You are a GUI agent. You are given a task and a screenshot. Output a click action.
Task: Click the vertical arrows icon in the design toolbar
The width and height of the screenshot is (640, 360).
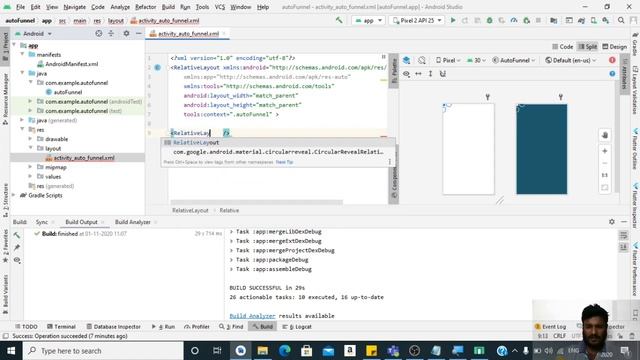click(x=430, y=74)
